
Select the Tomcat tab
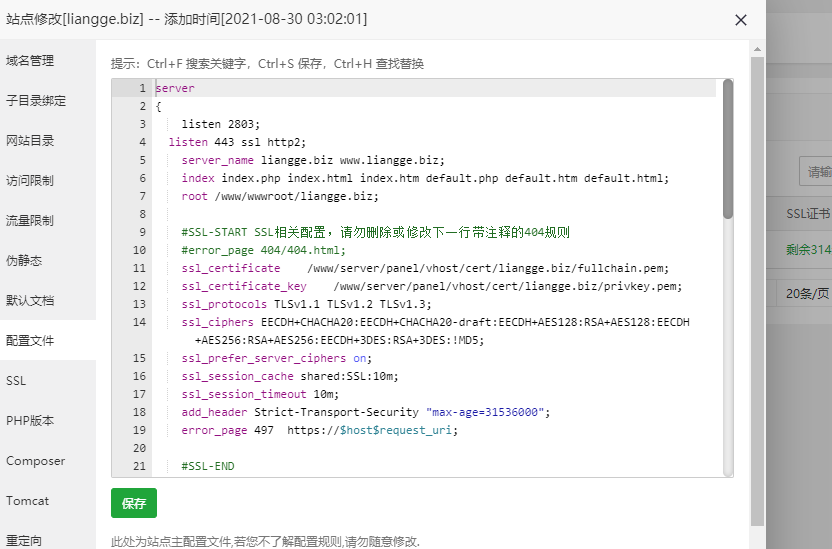point(27,501)
